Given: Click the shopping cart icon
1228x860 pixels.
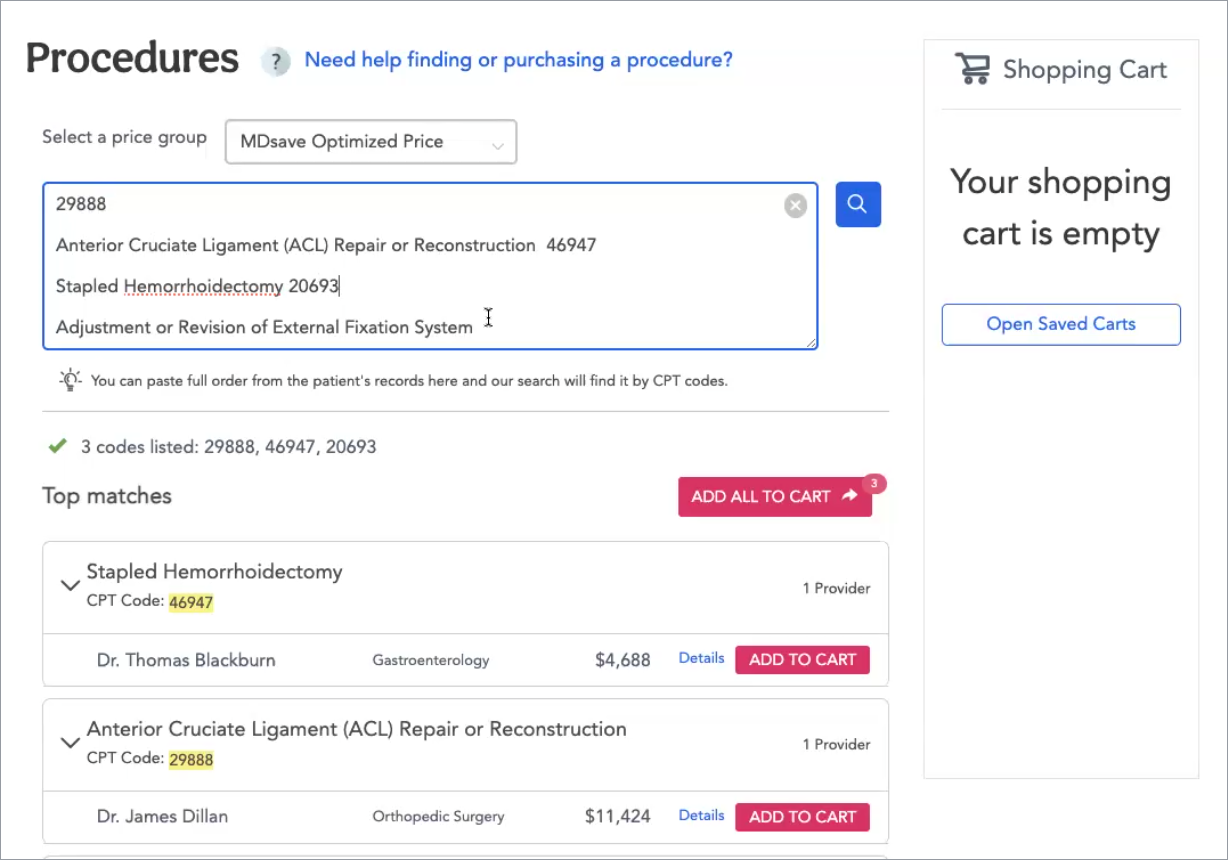Looking at the screenshot, I should (971, 69).
